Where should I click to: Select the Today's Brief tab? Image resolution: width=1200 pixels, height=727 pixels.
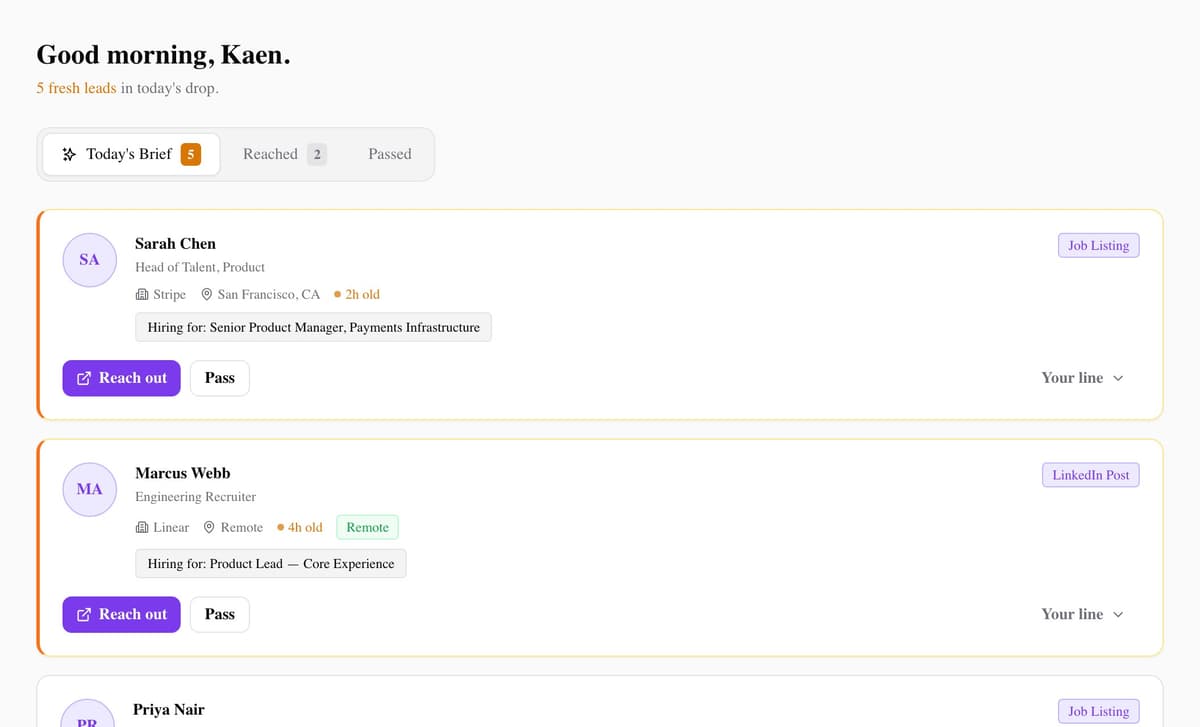tap(131, 154)
